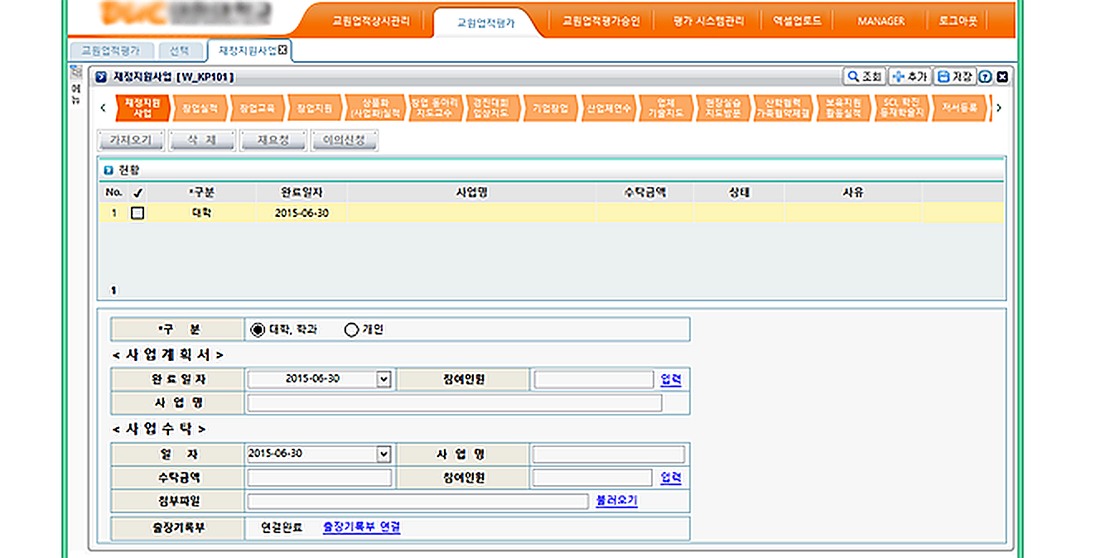The width and height of the screenshot is (1100, 558).
Task: Open the 완료일자 date dropdown
Action: pyautogui.click(x=383, y=379)
